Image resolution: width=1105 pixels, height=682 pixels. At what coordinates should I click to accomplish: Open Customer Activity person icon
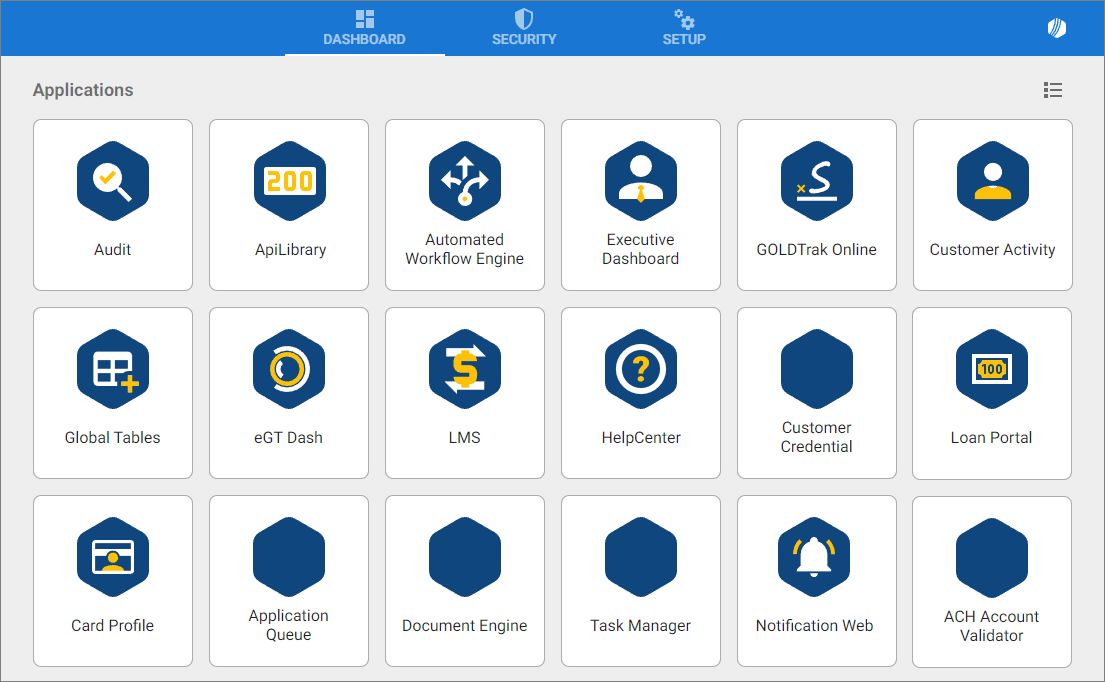[992, 181]
